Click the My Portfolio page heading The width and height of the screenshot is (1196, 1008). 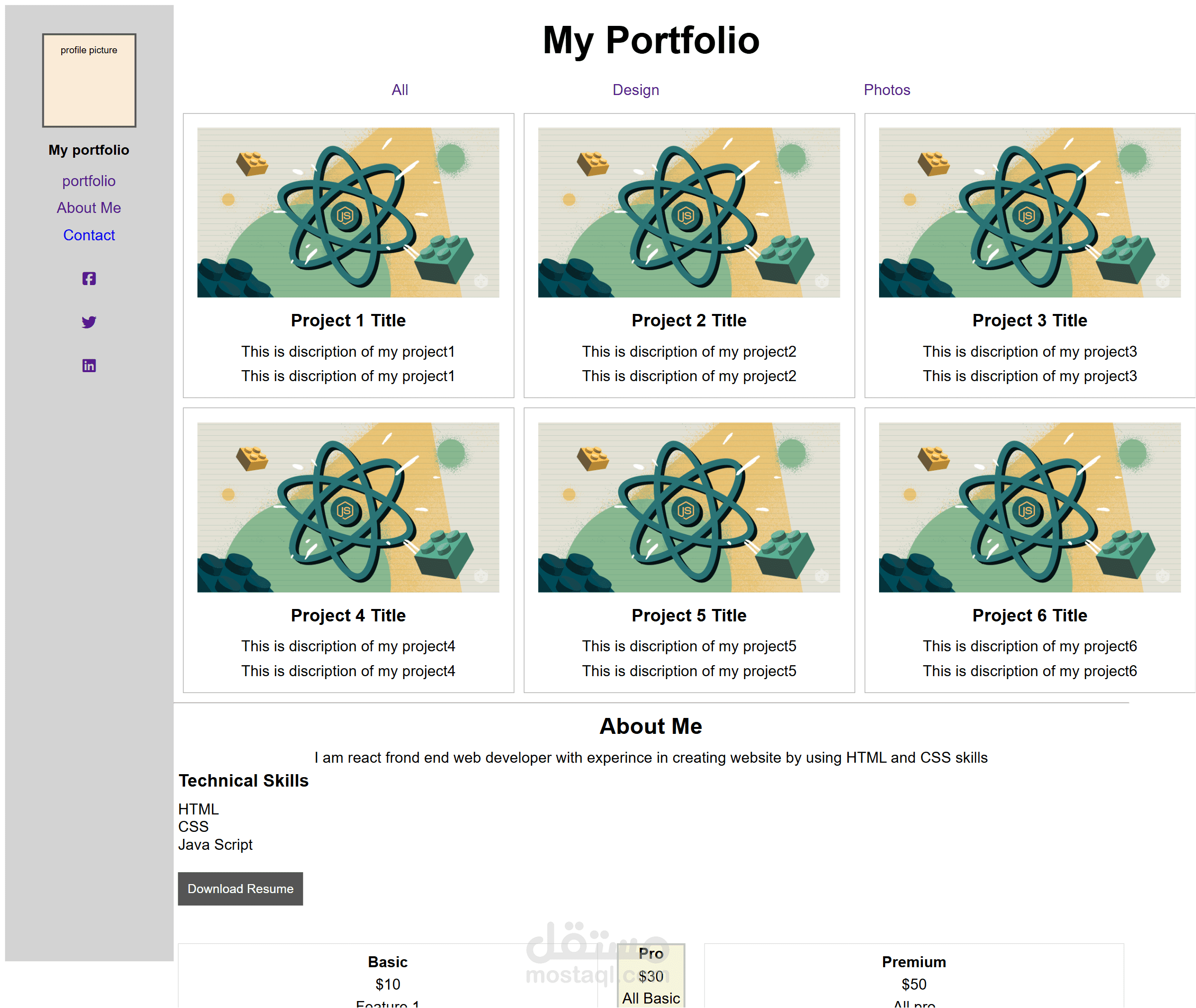(x=651, y=40)
